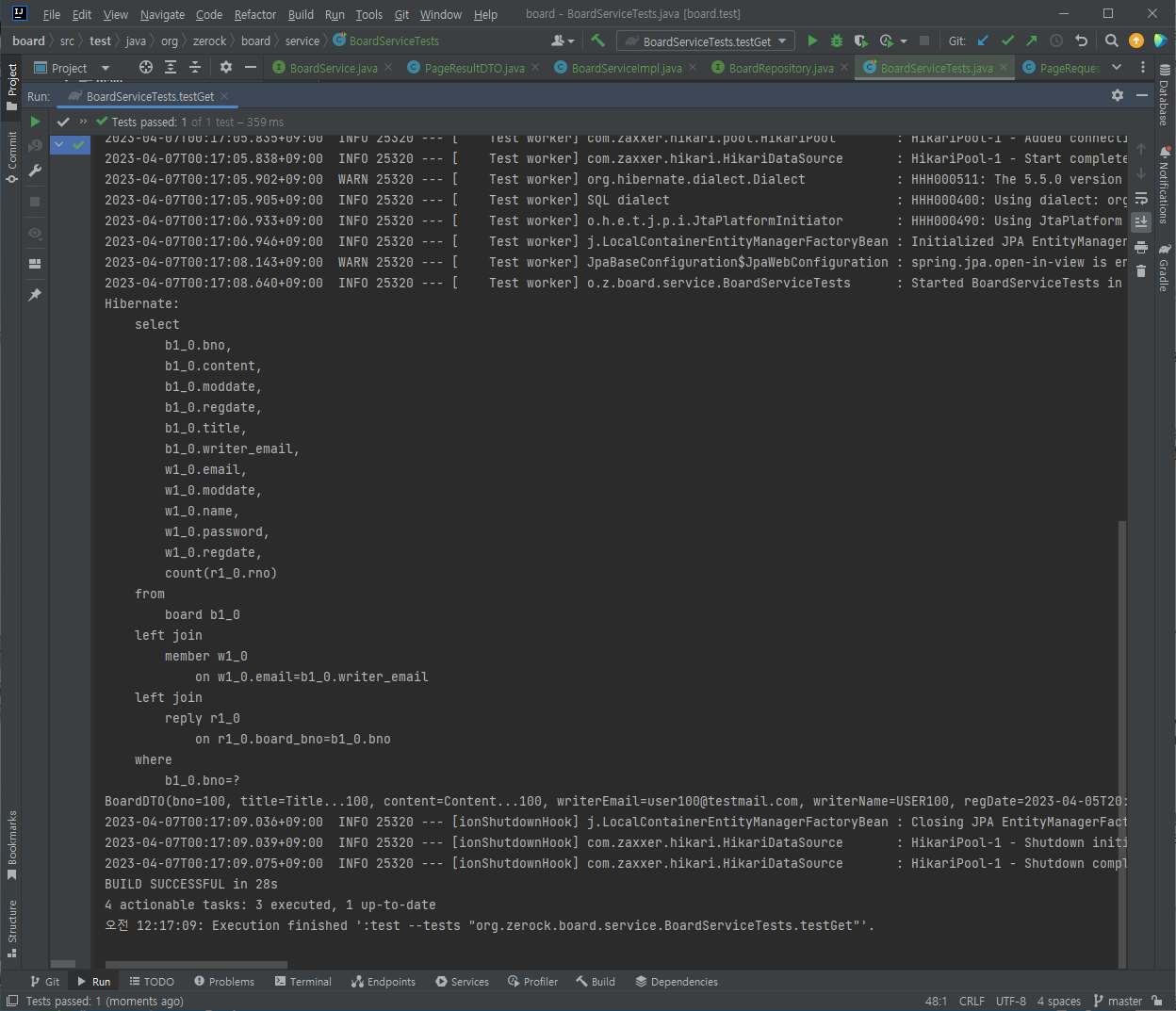Clear the console with the trash icon

pyautogui.click(x=1141, y=271)
